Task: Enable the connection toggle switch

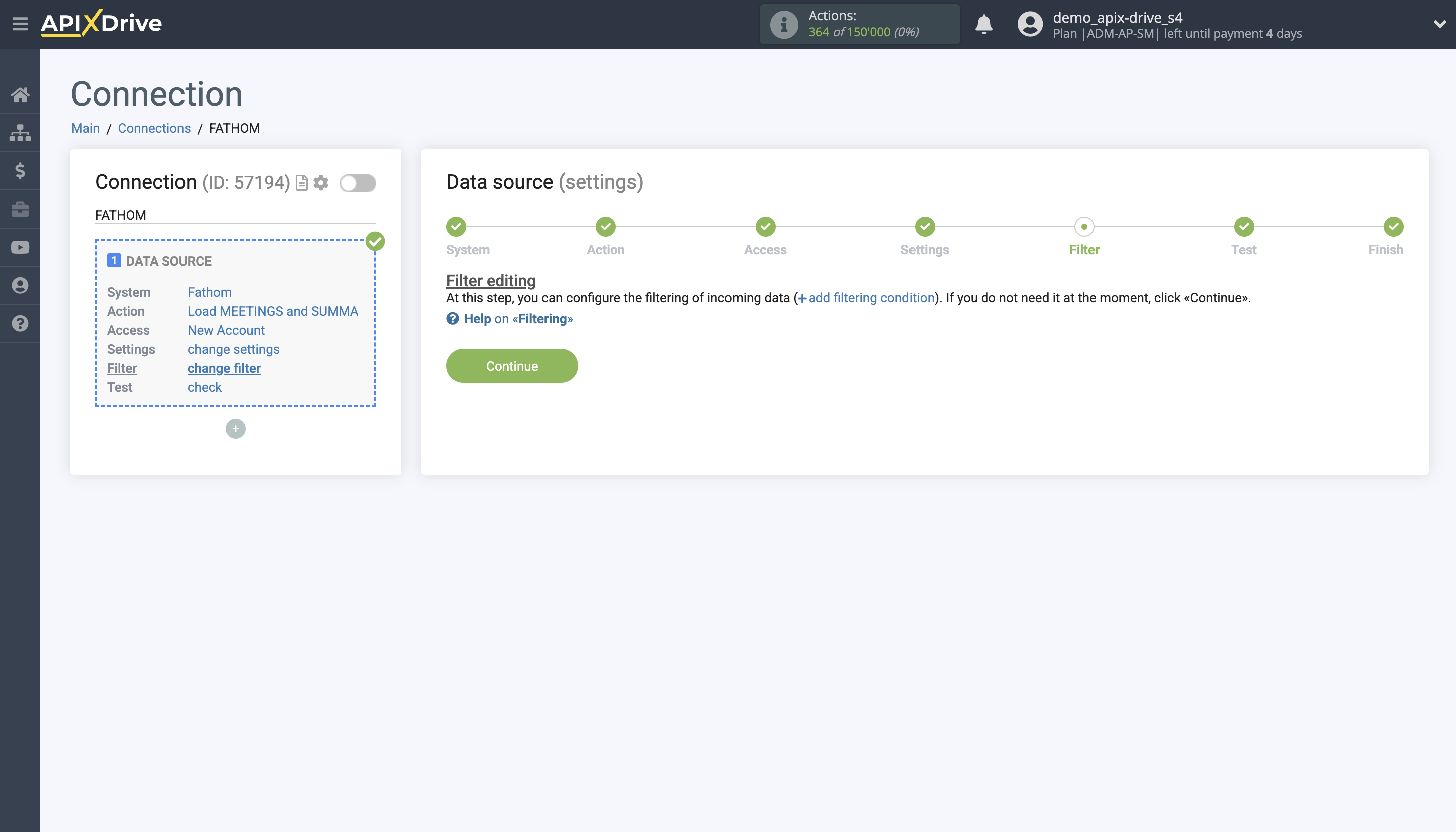Action: pyautogui.click(x=358, y=183)
